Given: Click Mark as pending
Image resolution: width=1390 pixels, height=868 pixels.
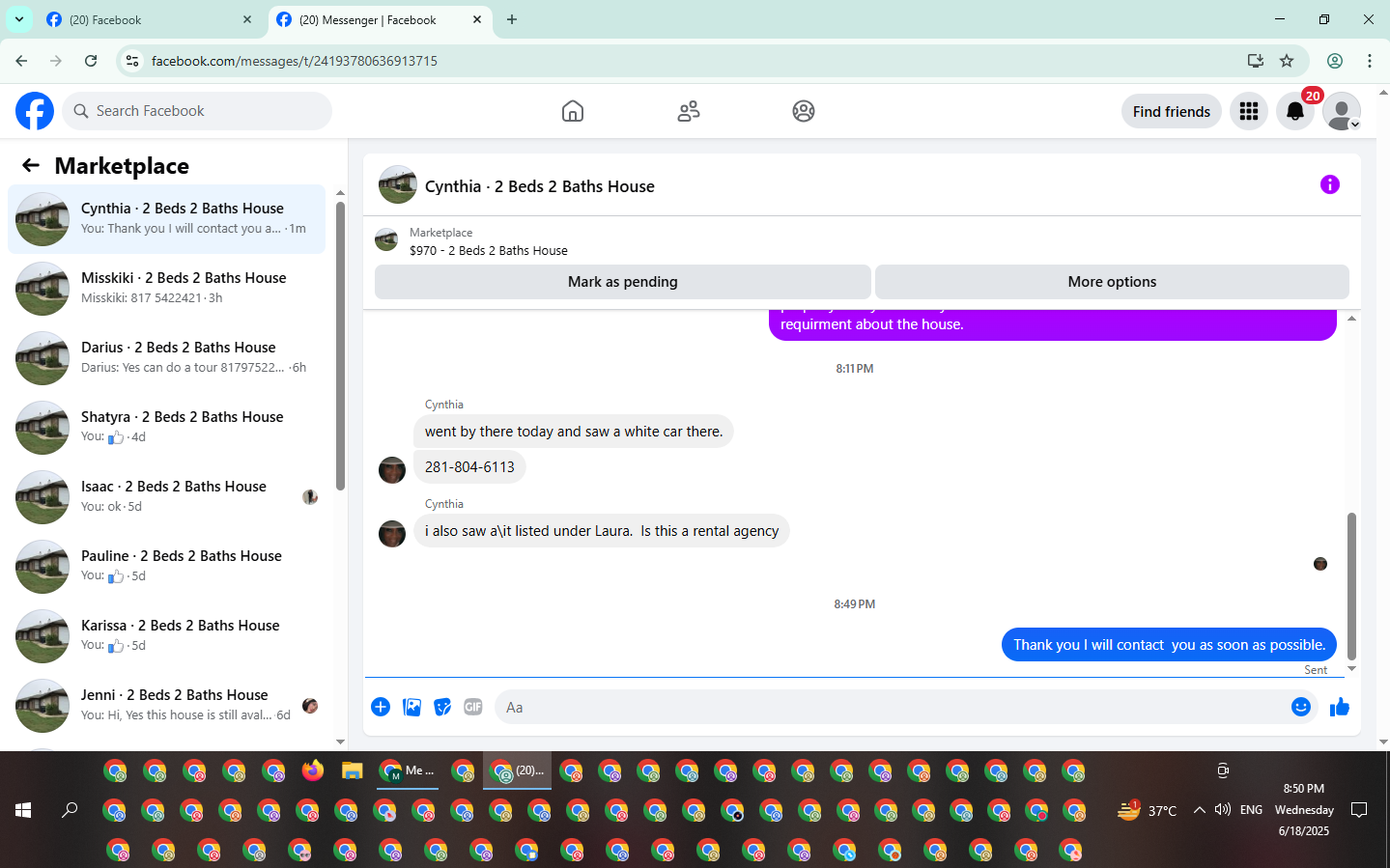Looking at the screenshot, I should pyautogui.click(x=623, y=282).
